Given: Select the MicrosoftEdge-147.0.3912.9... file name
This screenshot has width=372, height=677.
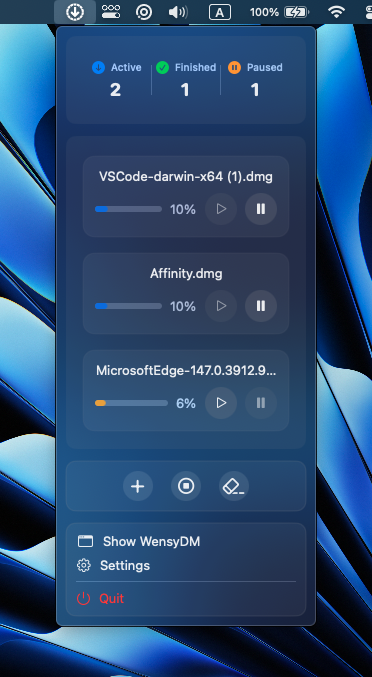Looking at the screenshot, I should click(186, 370).
